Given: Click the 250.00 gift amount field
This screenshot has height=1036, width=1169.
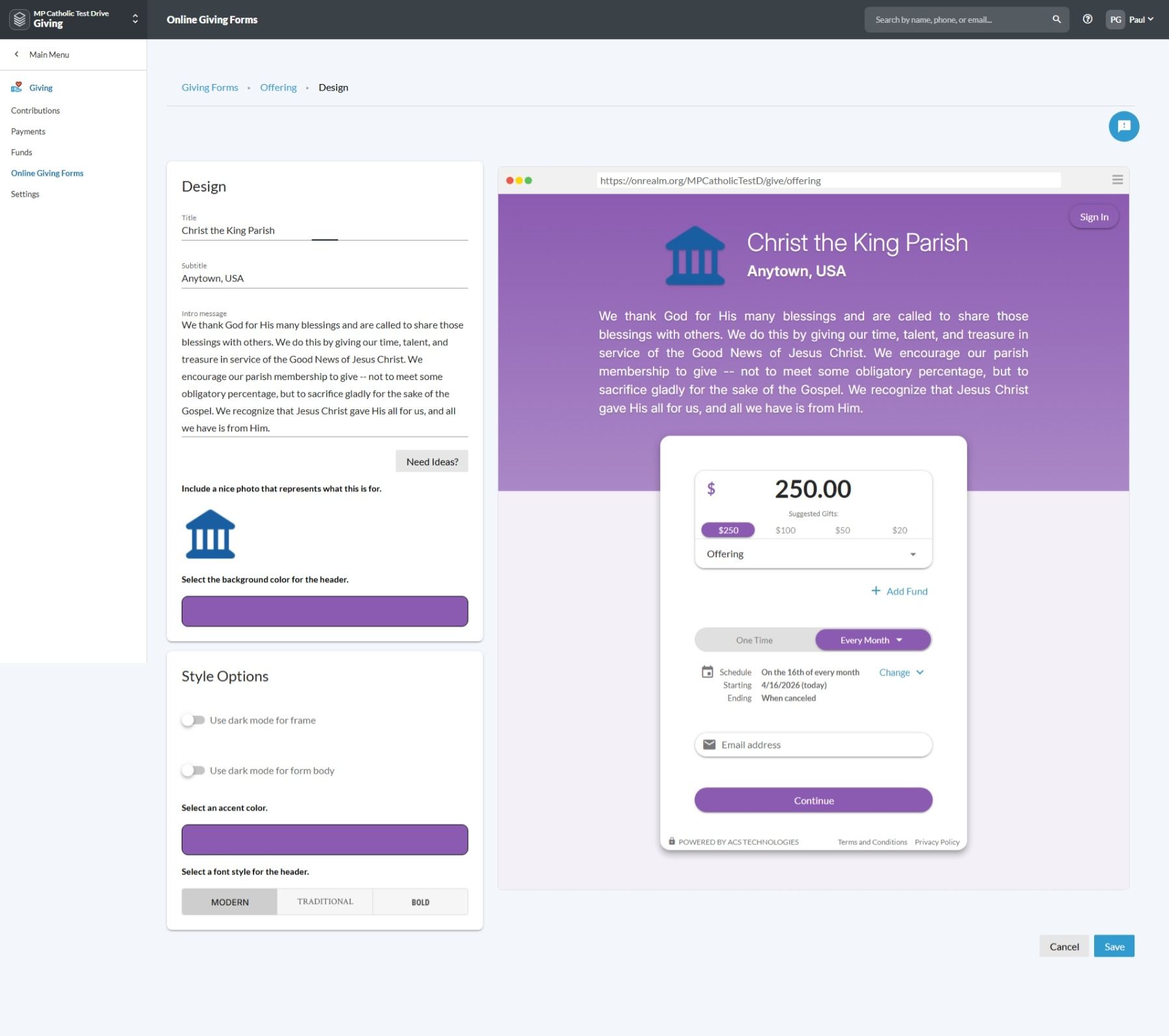Looking at the screenshot, I should 813,489.
